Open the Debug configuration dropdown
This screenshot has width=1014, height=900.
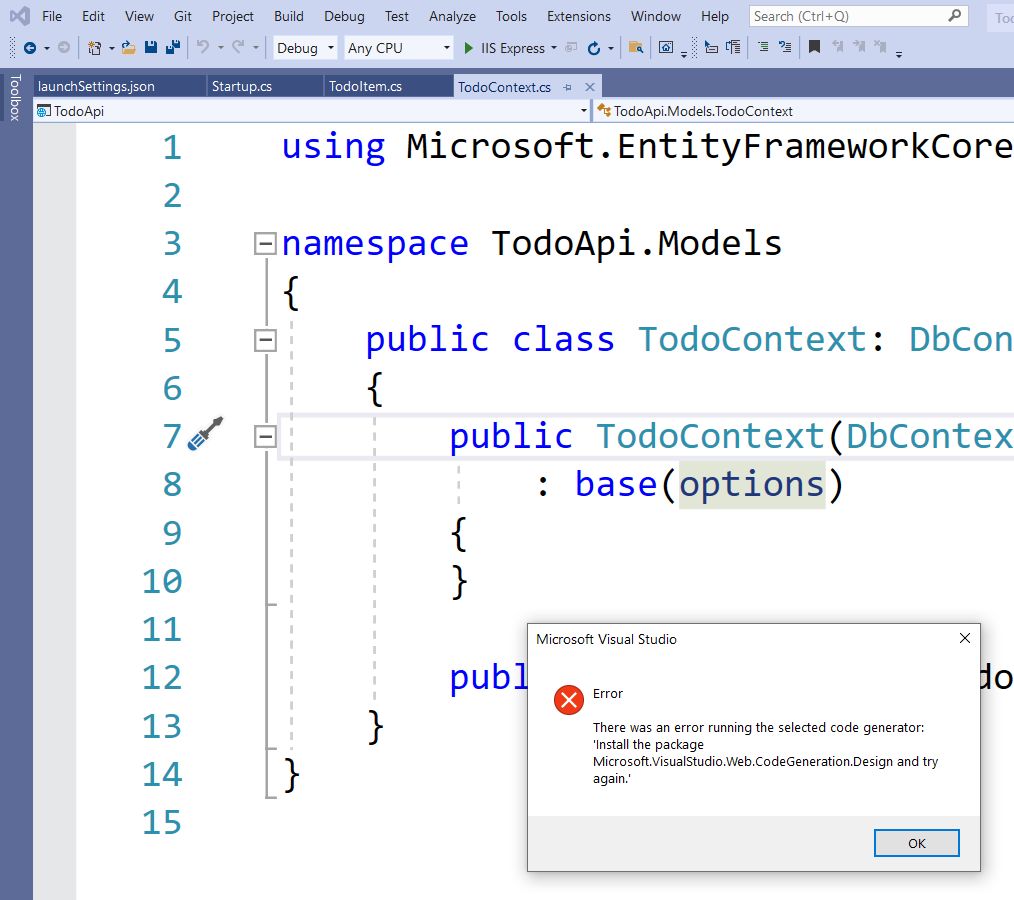[305, 48]
